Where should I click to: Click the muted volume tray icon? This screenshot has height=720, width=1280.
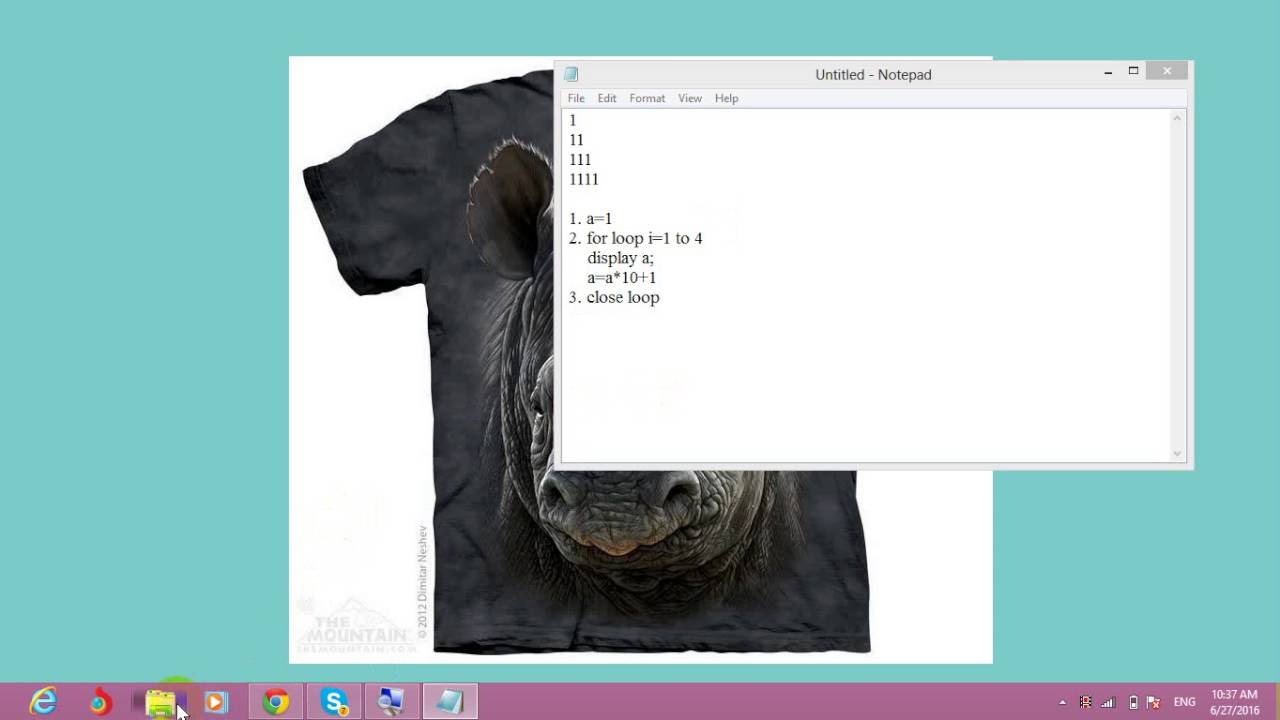tap(1153, 702)
